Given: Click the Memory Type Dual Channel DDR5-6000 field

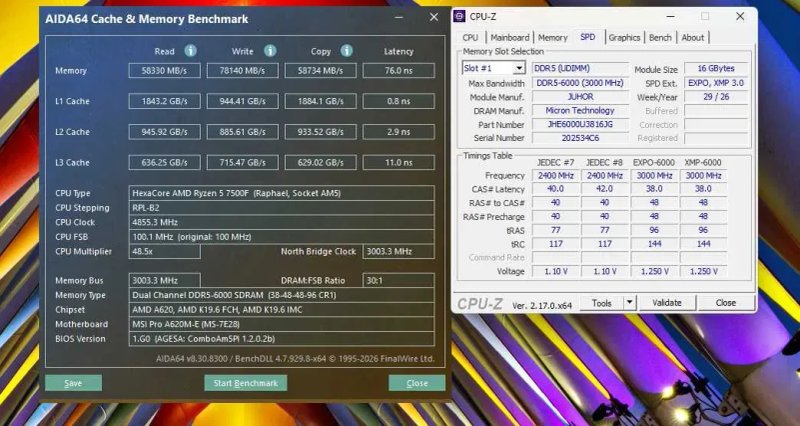Looking at the screenshot, I should click(x=282, y=295).
